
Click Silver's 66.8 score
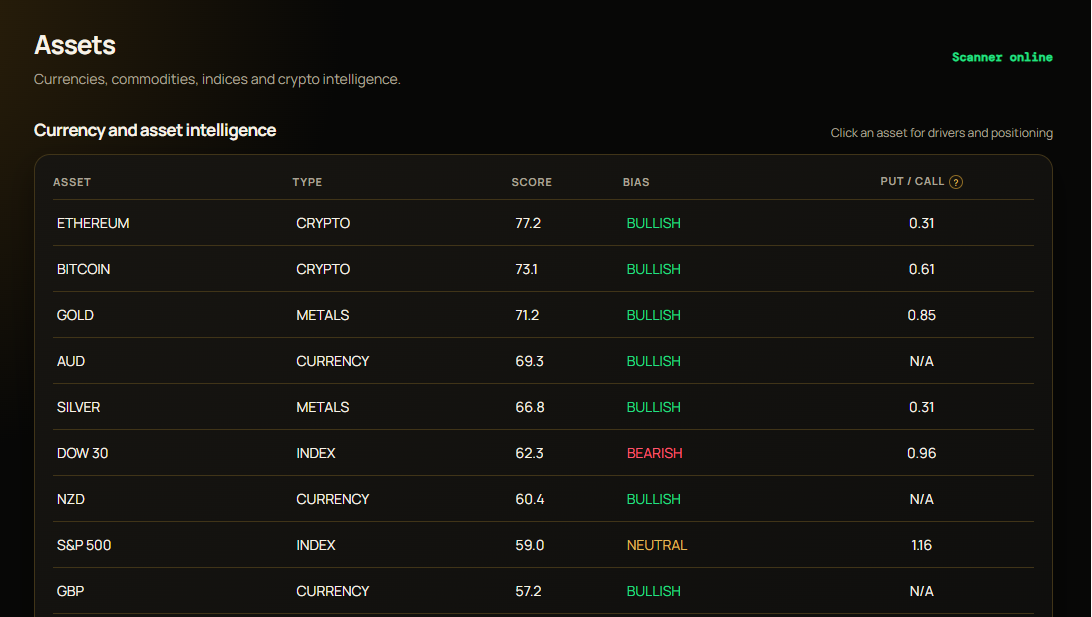tap(530, 407)
